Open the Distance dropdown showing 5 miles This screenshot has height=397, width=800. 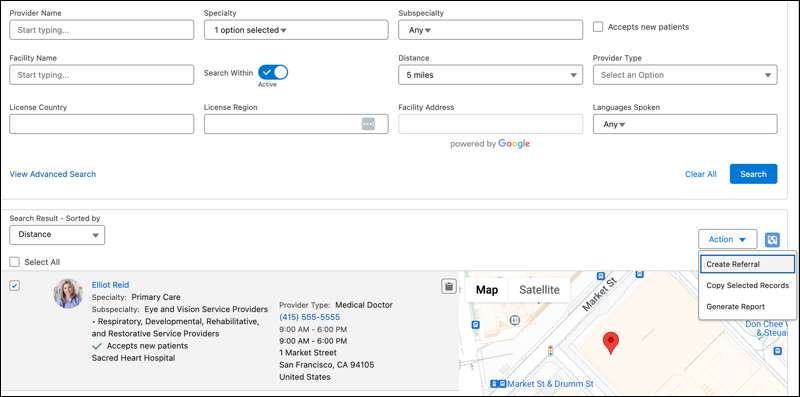click(490, 75)
